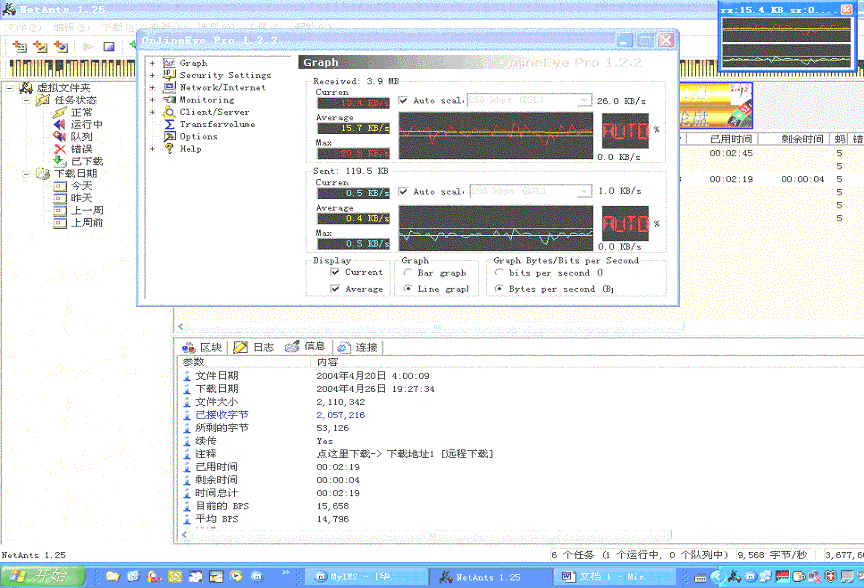Click the Options icon in OnlineEye sidebar
The image size is (864, 588).
[170, 136]
